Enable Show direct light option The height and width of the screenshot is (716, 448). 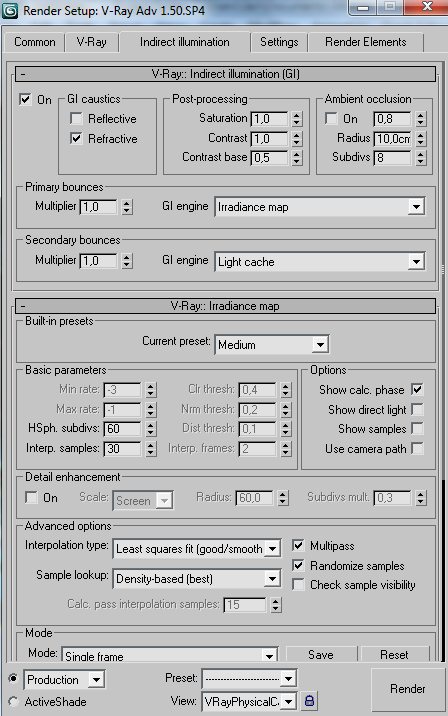[417, 410]
